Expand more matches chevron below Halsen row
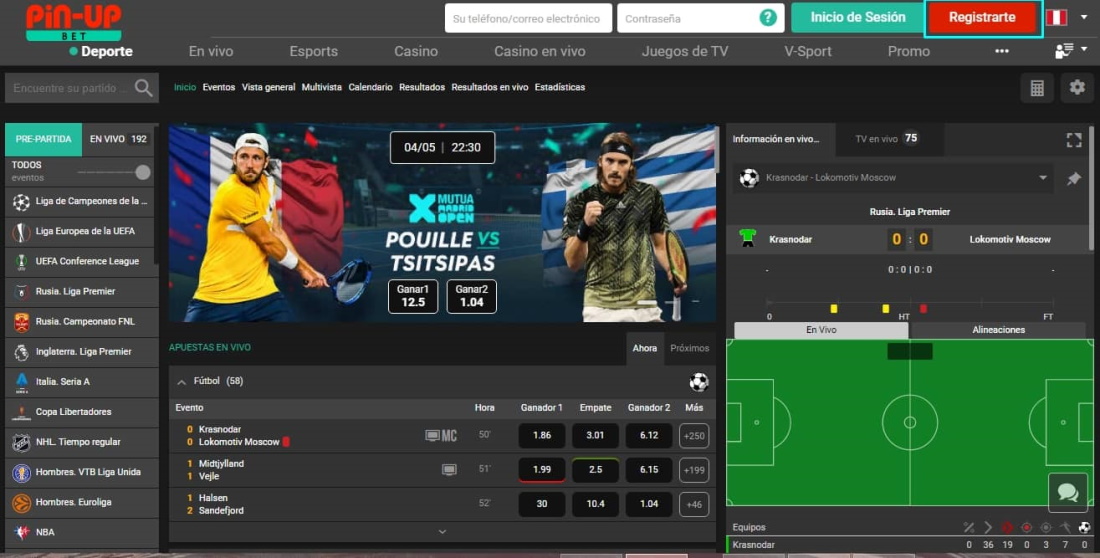This screenshot has width=1100, height=558. 442,532
